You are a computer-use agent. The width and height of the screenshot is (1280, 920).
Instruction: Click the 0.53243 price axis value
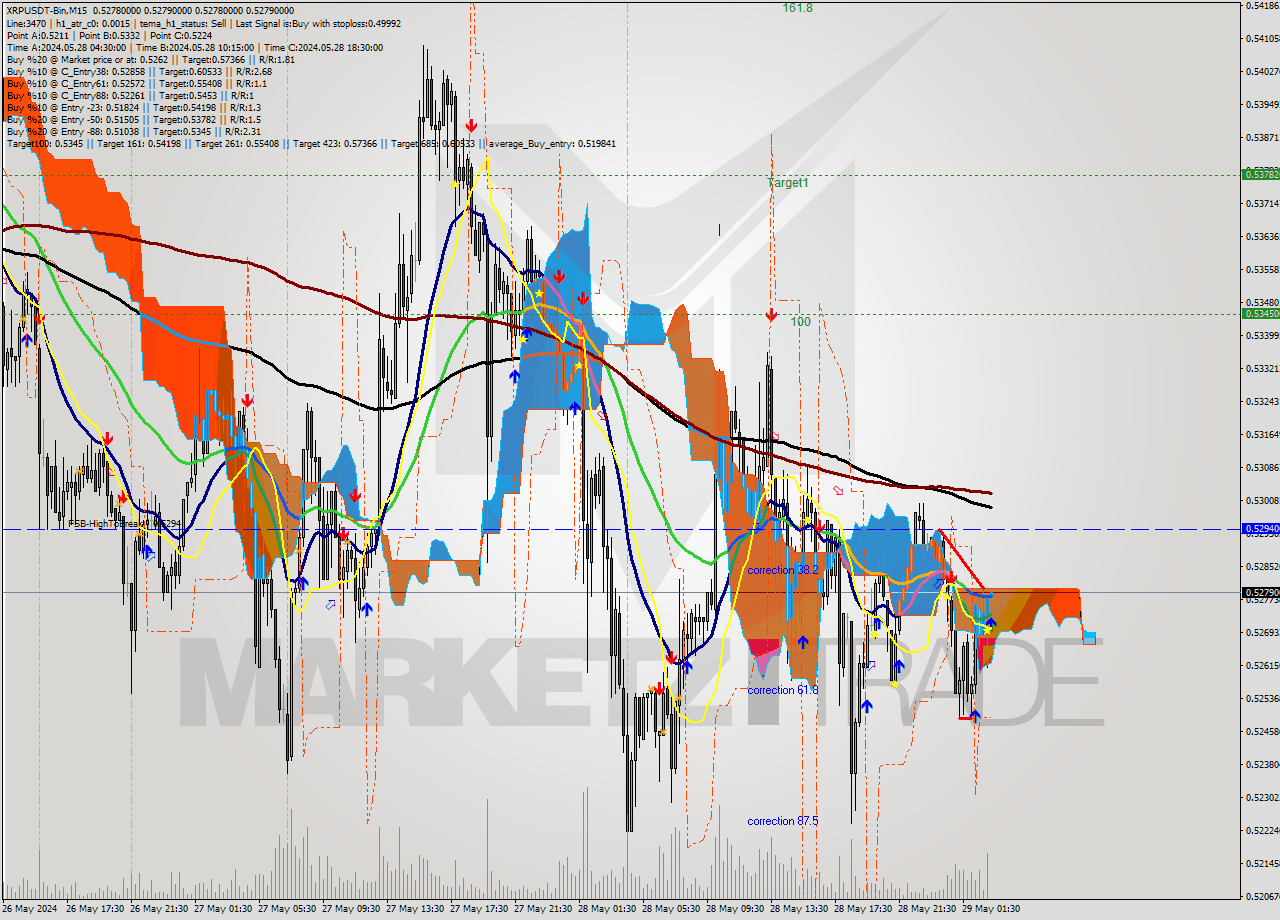[x=1261, y=402]
